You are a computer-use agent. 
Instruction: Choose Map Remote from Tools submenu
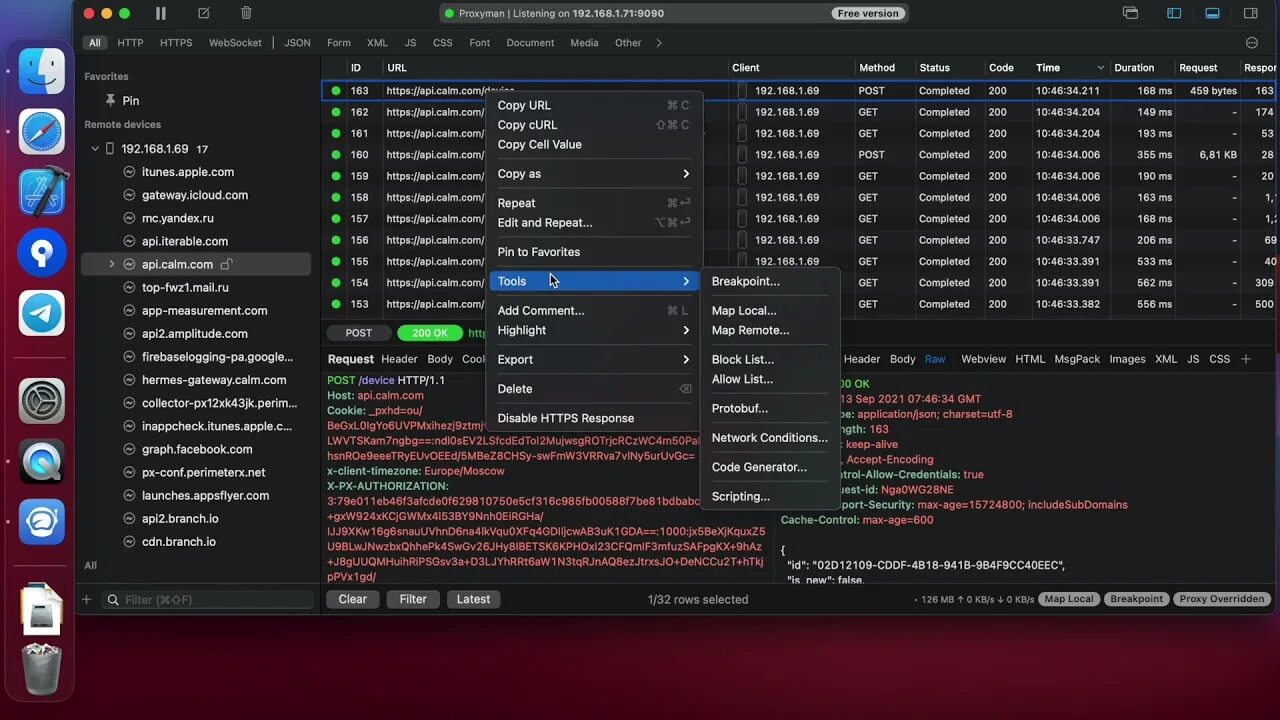770,330
